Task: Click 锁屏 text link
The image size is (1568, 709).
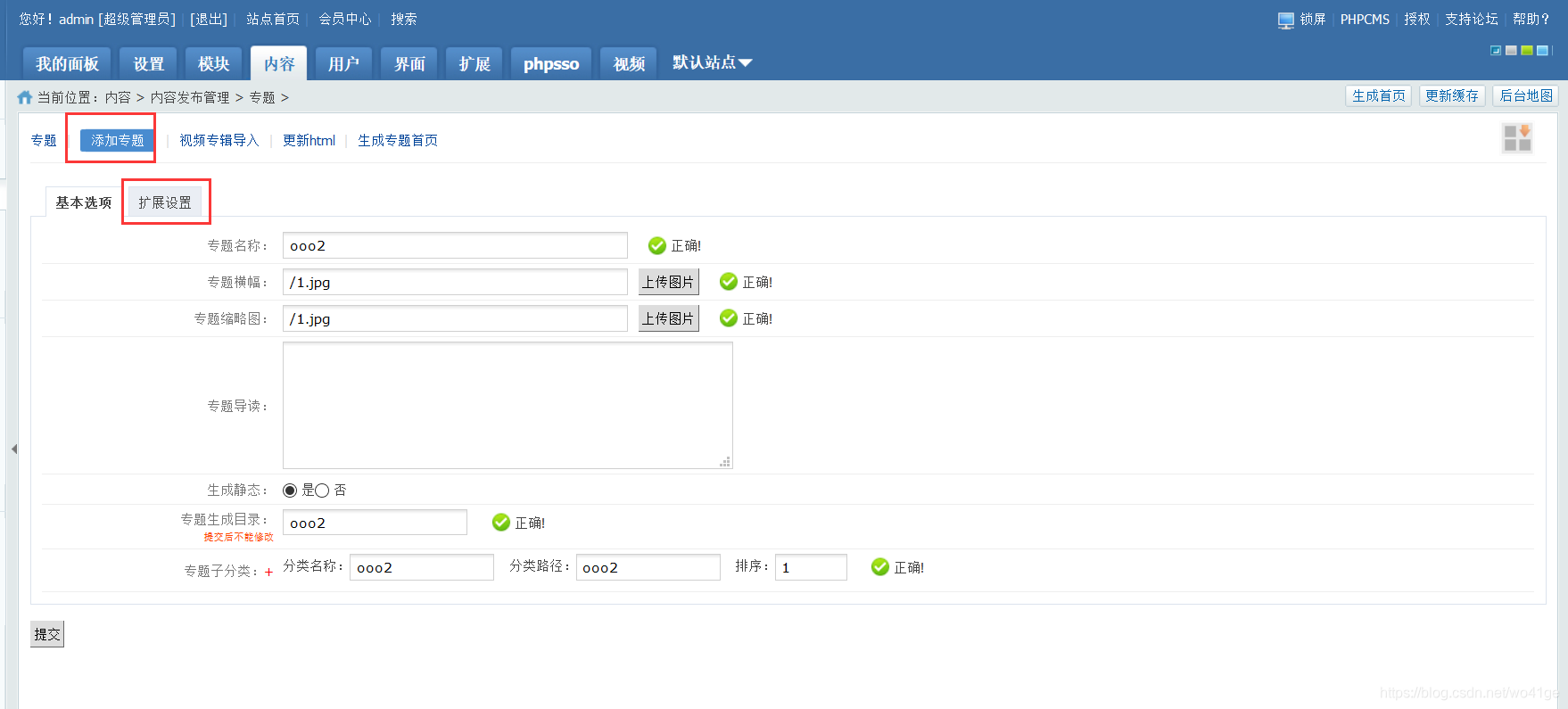Action: coord(1313,19)
